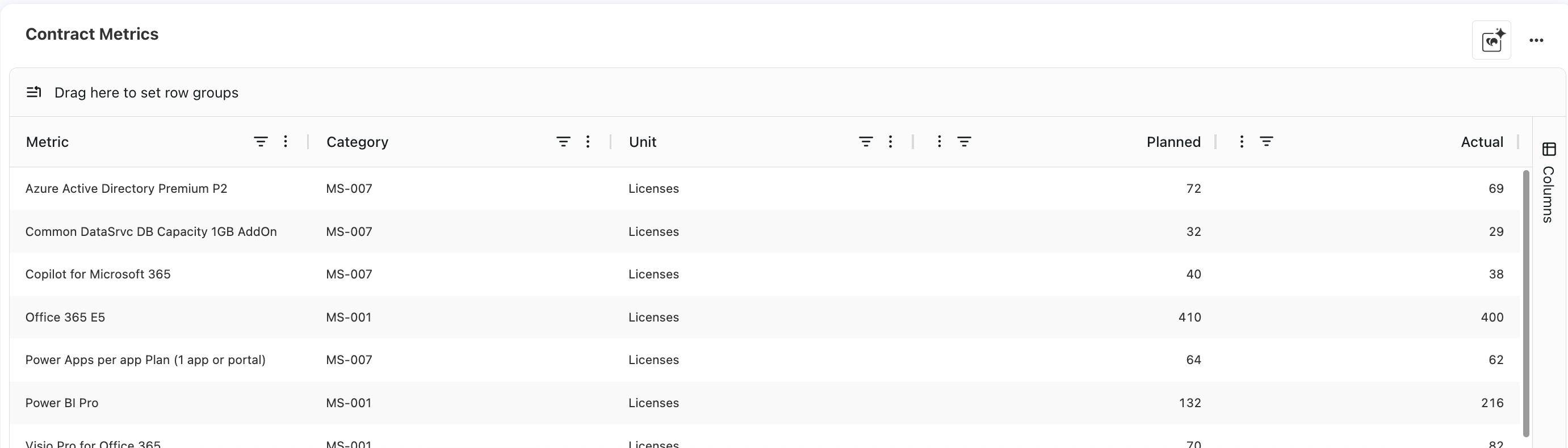
Task: Open the Unit column filter
Action: tap(866, 142)
